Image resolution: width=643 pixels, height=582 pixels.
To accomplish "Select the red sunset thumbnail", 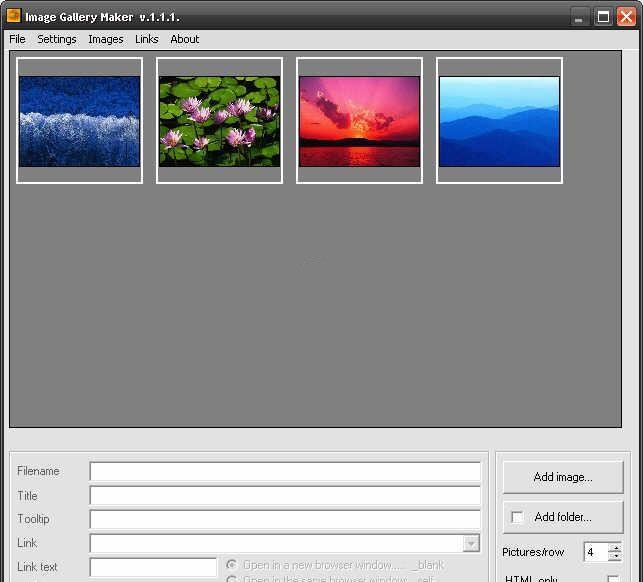I will [x=359, y=121].
